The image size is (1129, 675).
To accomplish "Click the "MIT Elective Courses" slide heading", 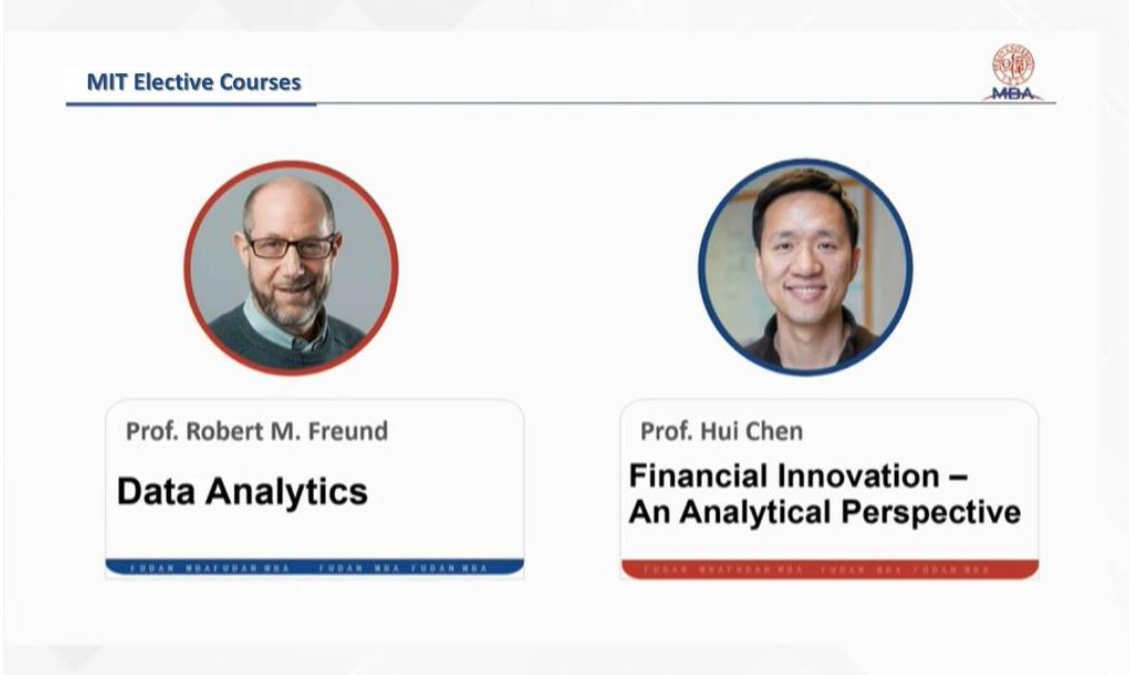I will point(193,82).
